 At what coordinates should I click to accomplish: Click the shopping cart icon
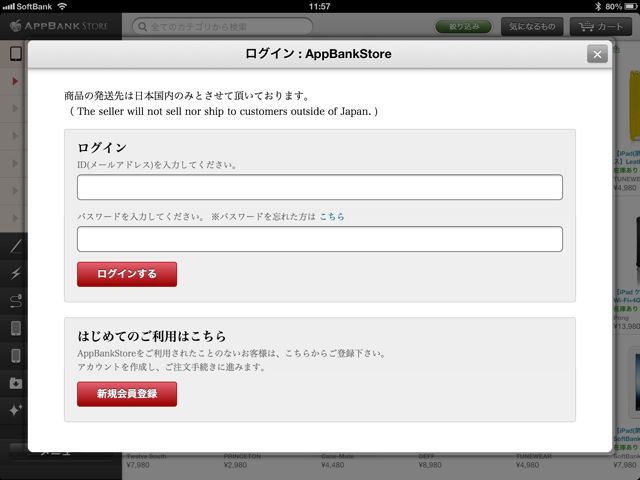[x=586, y=27]
